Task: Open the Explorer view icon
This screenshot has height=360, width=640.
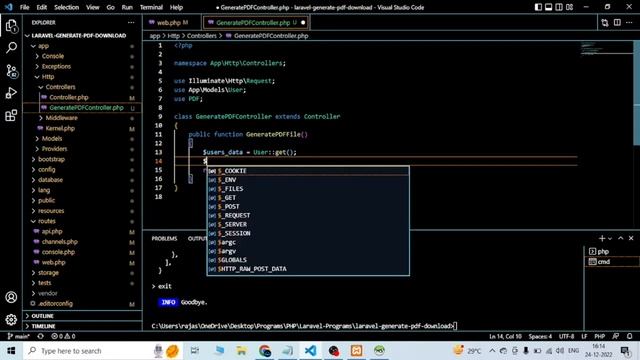Action: tap(11, 26)
